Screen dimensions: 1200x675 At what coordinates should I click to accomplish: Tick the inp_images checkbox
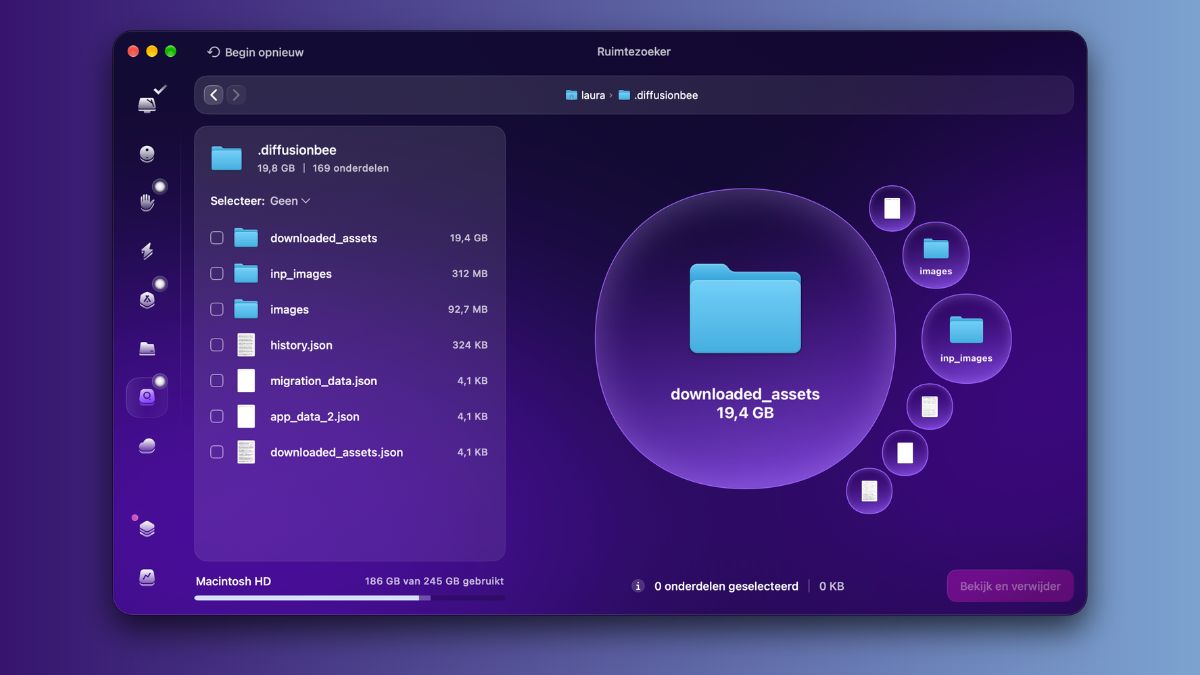(x=217, y=273)
